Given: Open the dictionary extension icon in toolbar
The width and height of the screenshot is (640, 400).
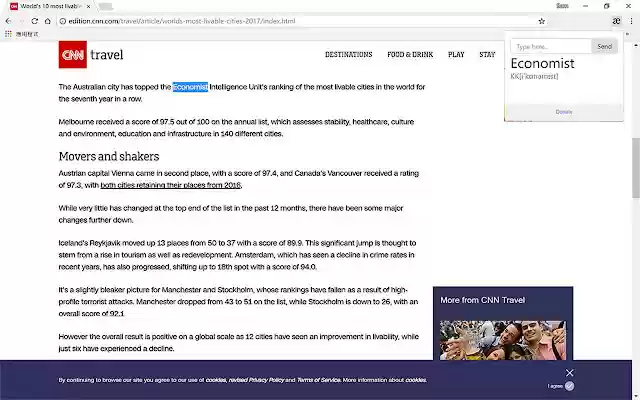Looking at the screenshot, I should pos(616,21).
